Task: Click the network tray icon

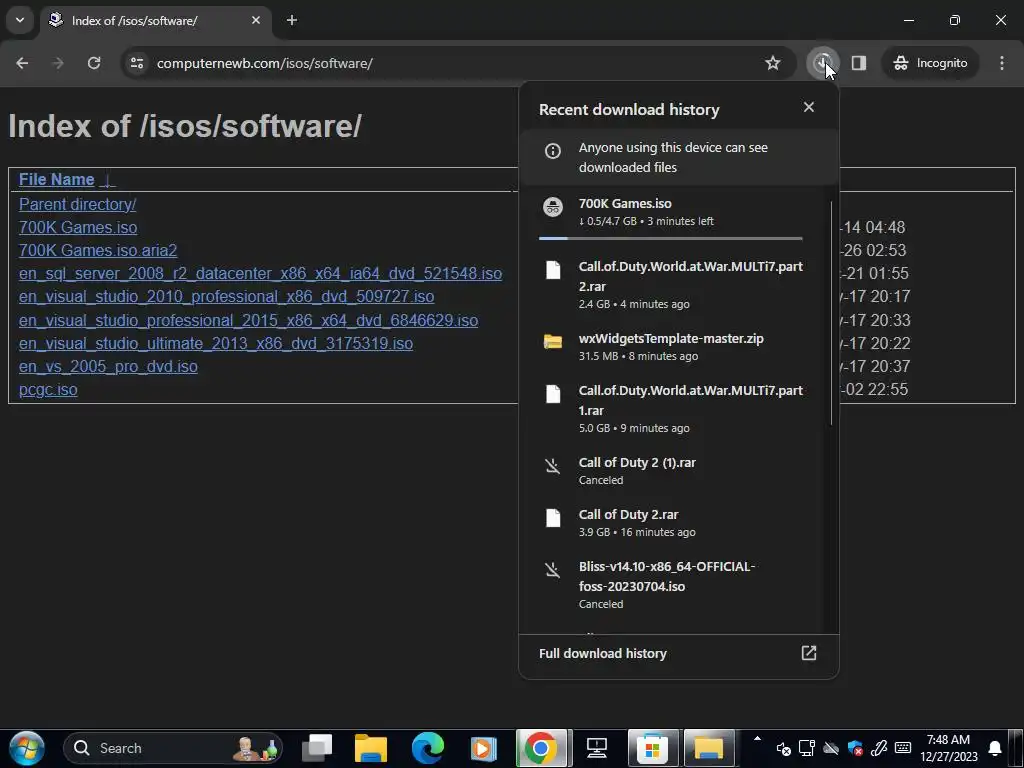Action: 807,748
